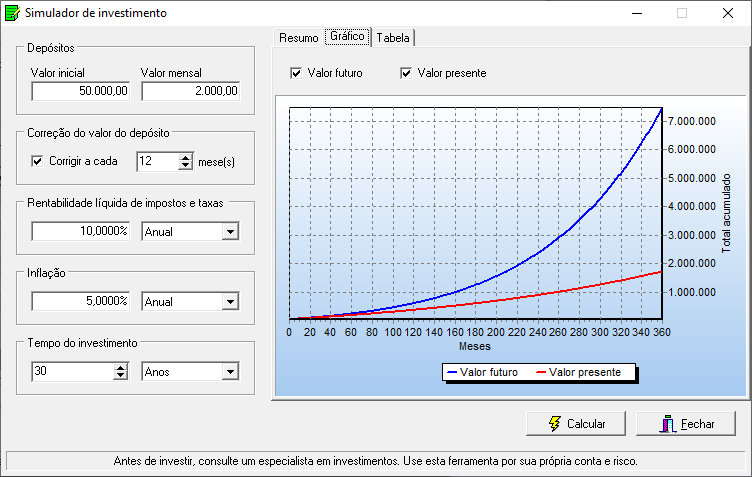The width and height of the screenshot is (752, 477).
Task: Click the status bar disclaimer text
Action: [376, 461]
